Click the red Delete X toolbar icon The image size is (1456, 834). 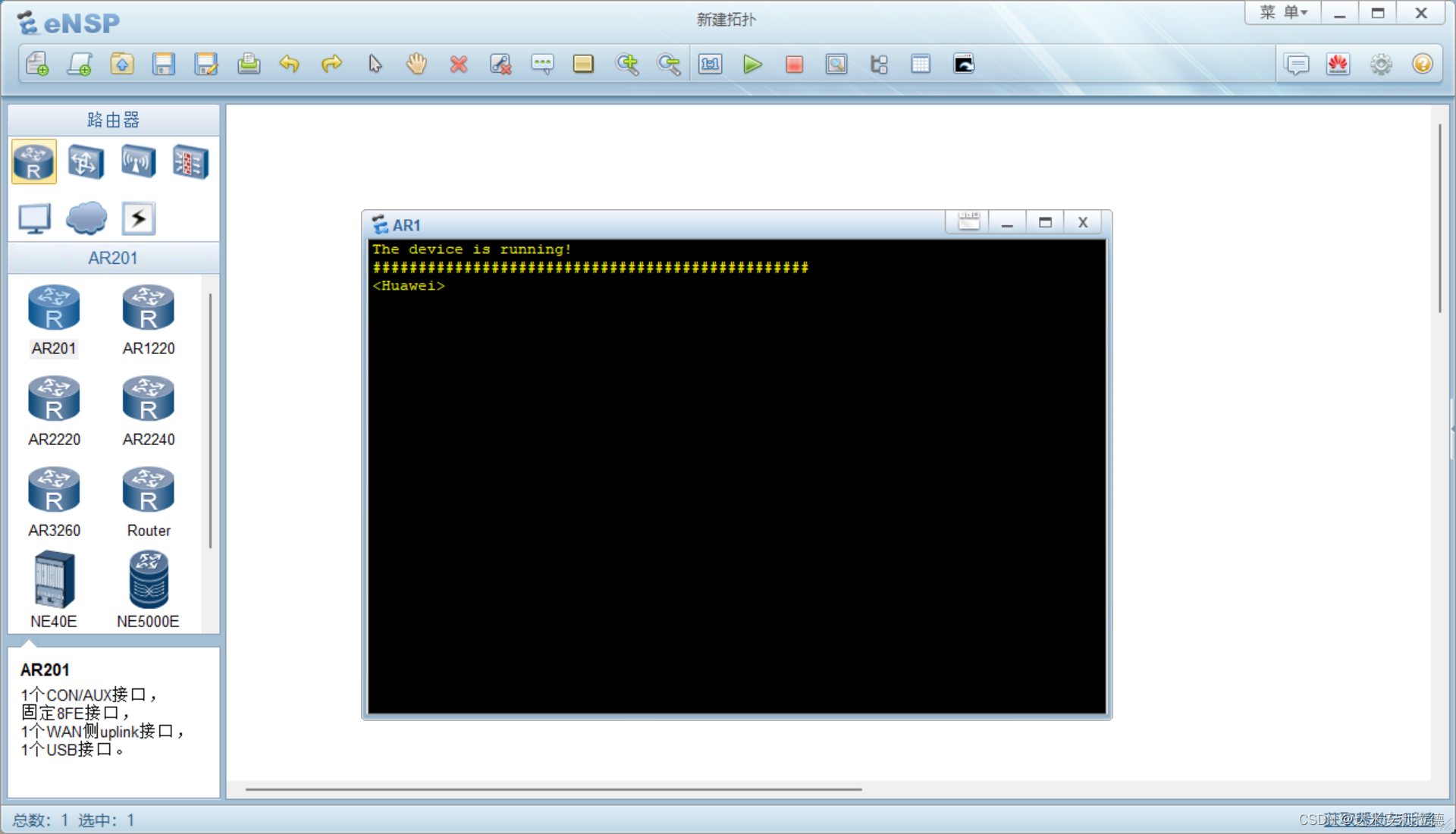point(458,64)
